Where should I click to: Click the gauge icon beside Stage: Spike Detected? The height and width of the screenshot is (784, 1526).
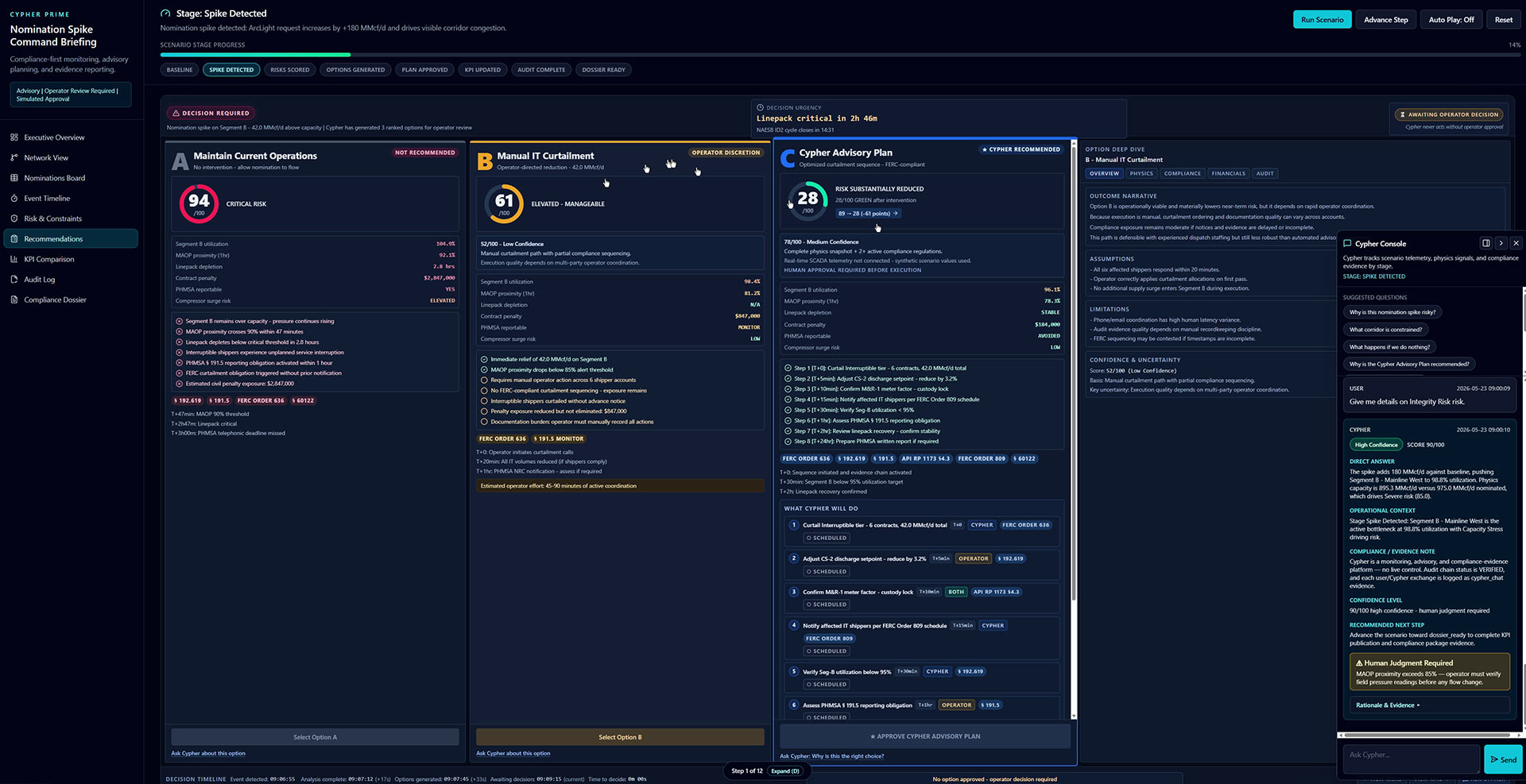click(x=165, y=14)
